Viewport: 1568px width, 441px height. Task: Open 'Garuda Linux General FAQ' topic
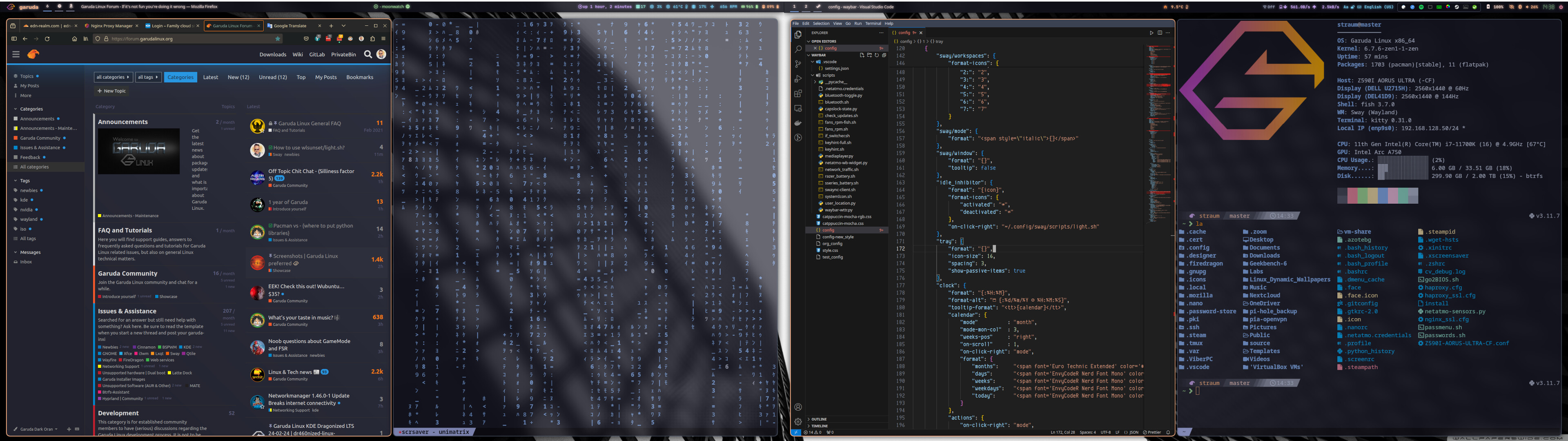click(309, 123)
